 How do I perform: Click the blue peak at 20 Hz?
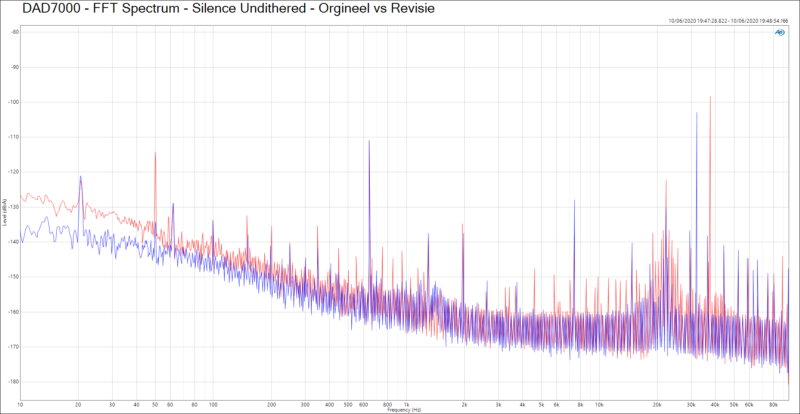pyautogui.click(x=81, y=178)
